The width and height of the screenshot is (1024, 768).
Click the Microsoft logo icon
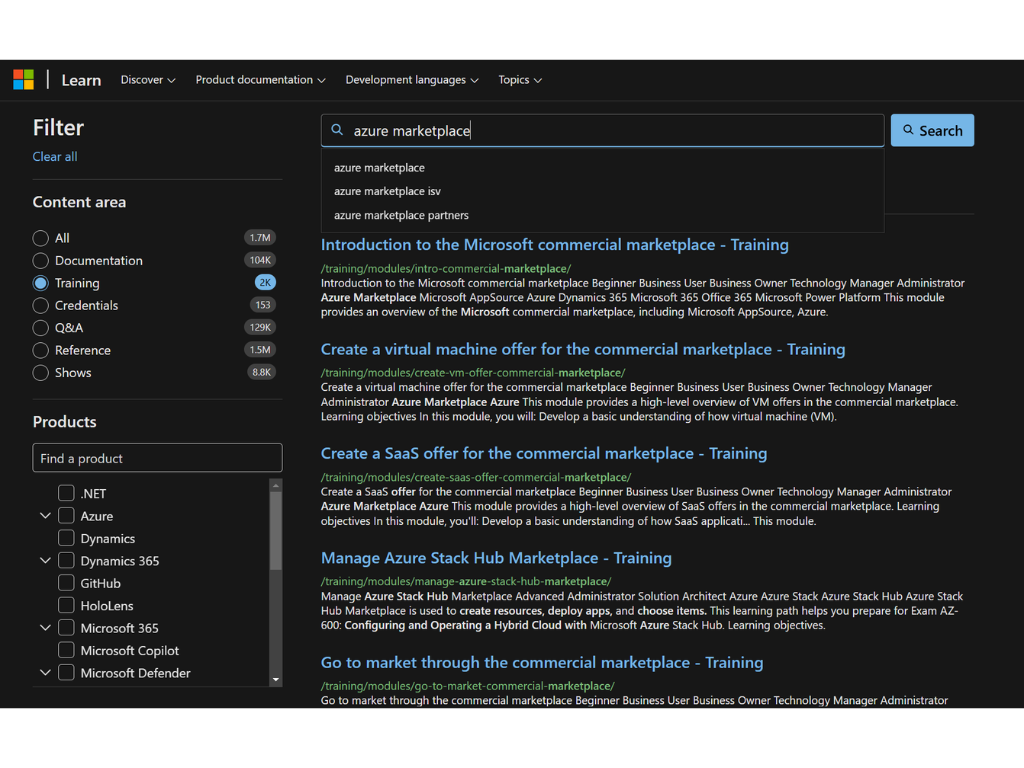tap(24, 80)
